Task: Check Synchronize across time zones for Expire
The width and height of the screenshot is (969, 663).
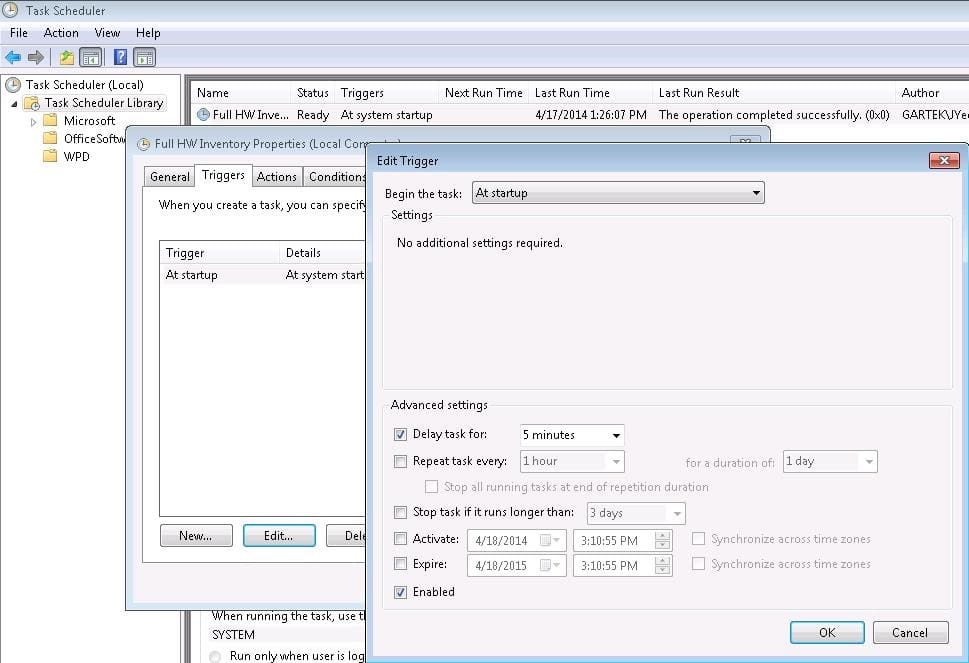Action: pyautogui.click(x=698, y=564)
